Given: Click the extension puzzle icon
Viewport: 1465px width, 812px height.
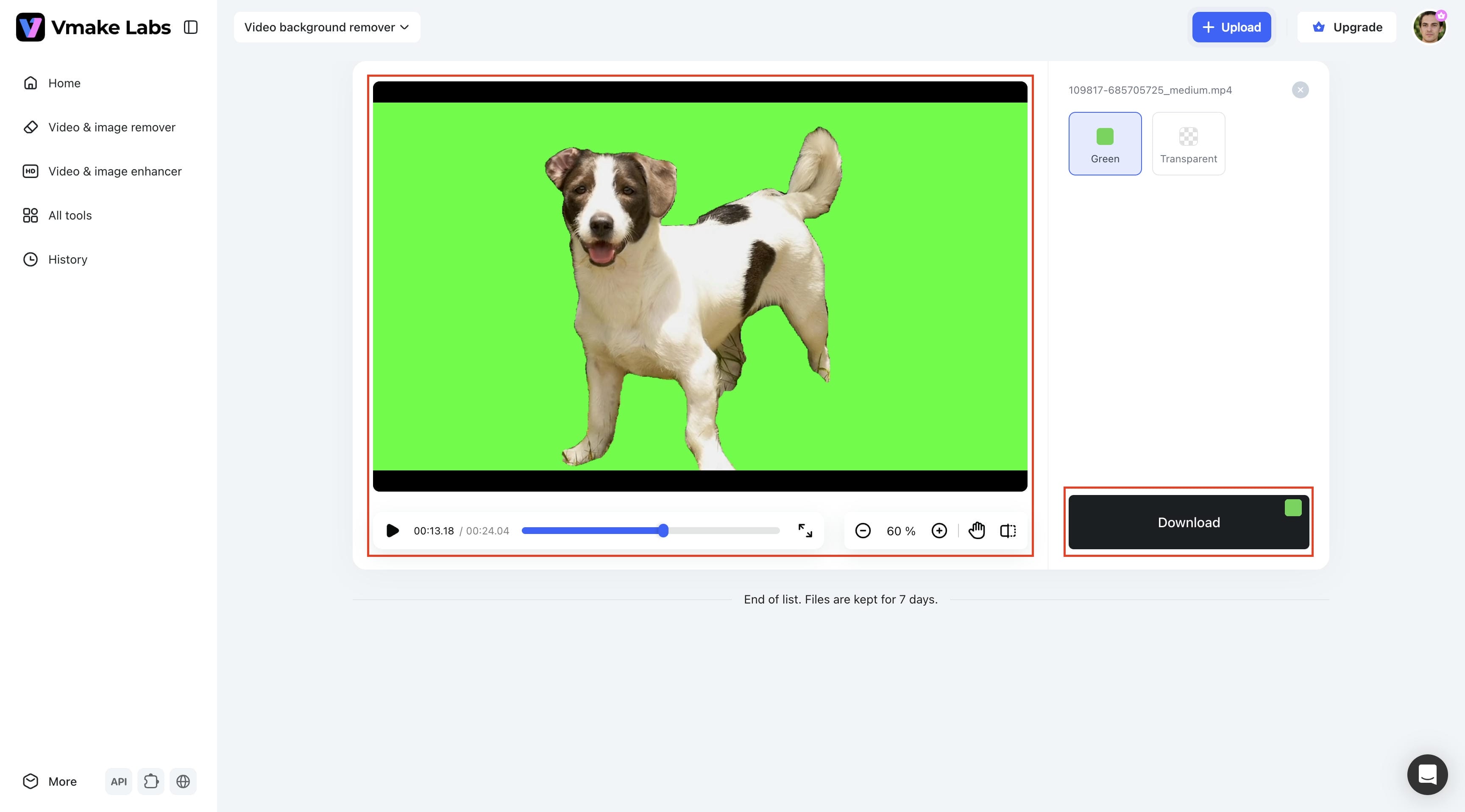Looking at the screenshot, I should [151, 781].
